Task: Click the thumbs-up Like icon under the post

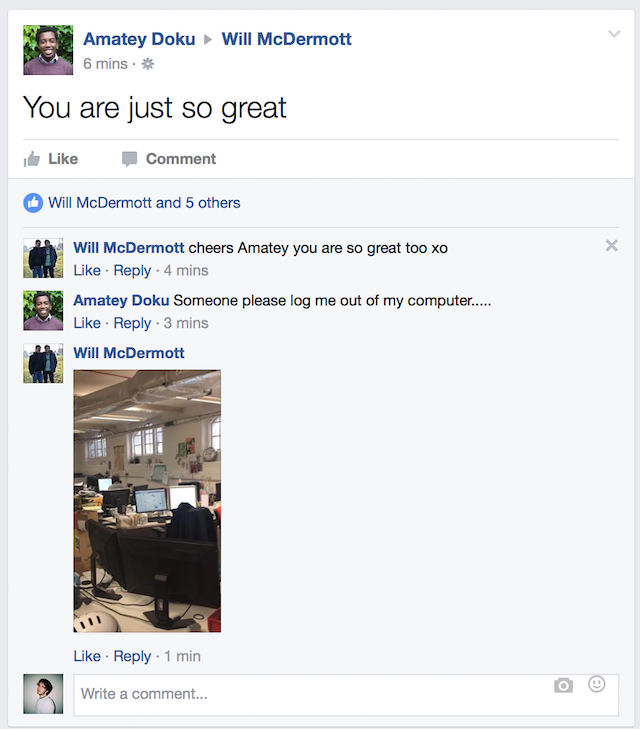Action: click(32, 159)
